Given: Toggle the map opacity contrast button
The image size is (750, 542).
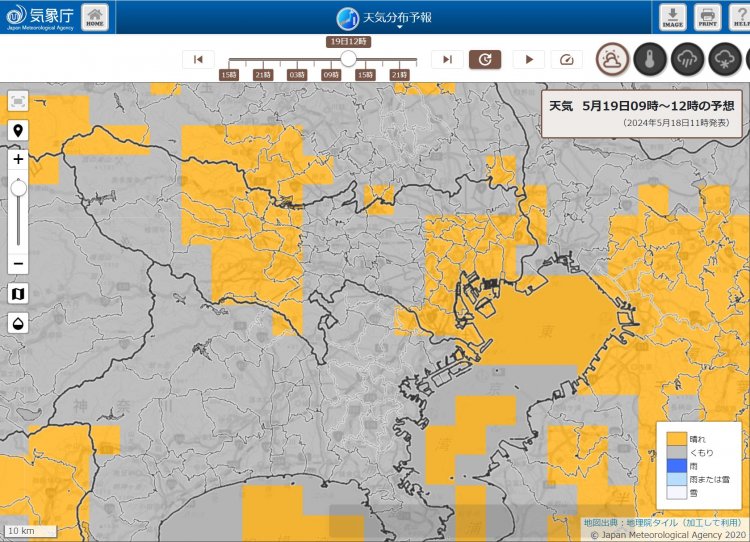Looking at the screenshot, I should [18, 323].
